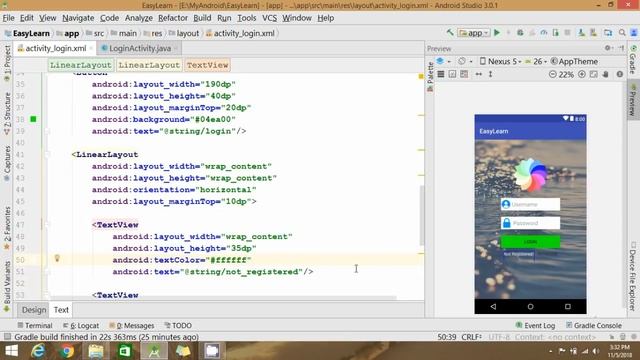640x360 pixels.
Task: Click the Make Project hammer icon
Action: click(x=450, y=33)
